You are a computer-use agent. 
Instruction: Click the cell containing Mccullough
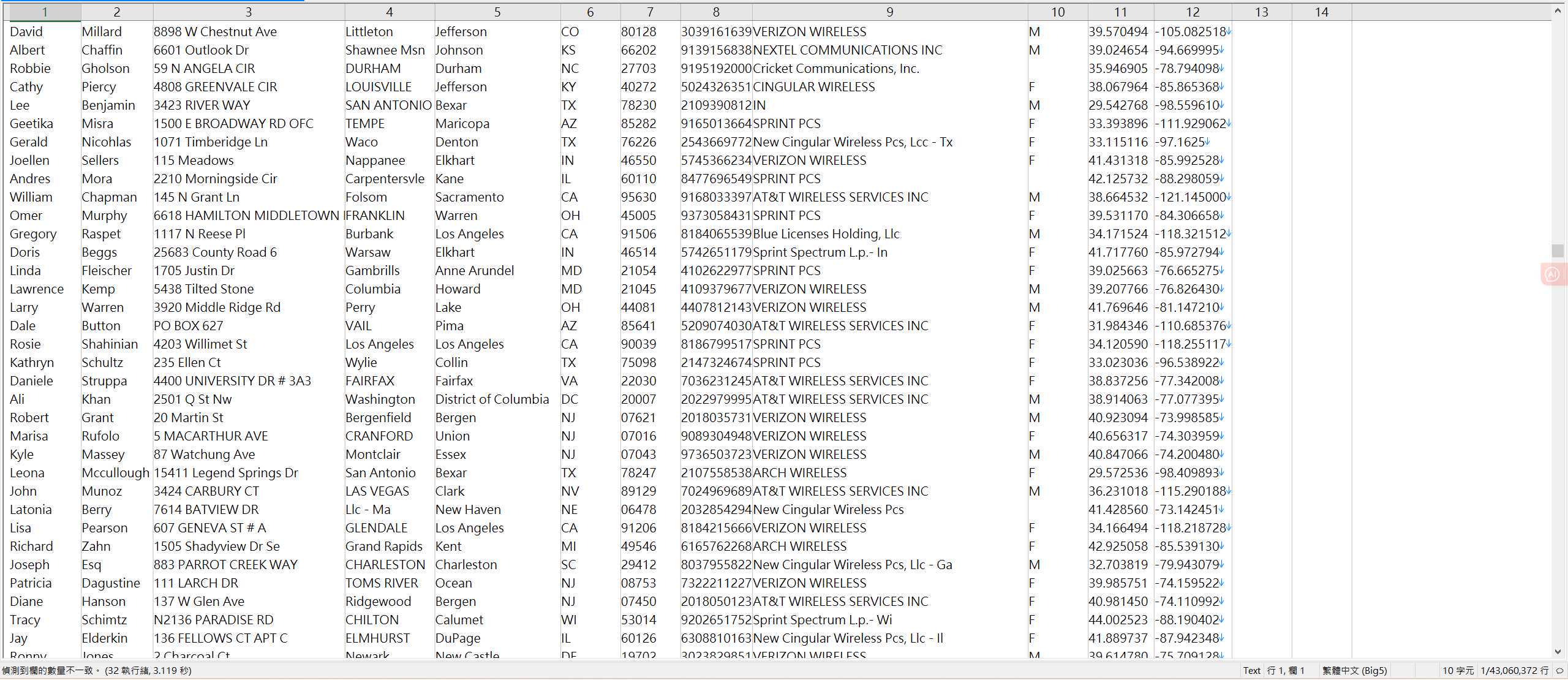[116, 473]
